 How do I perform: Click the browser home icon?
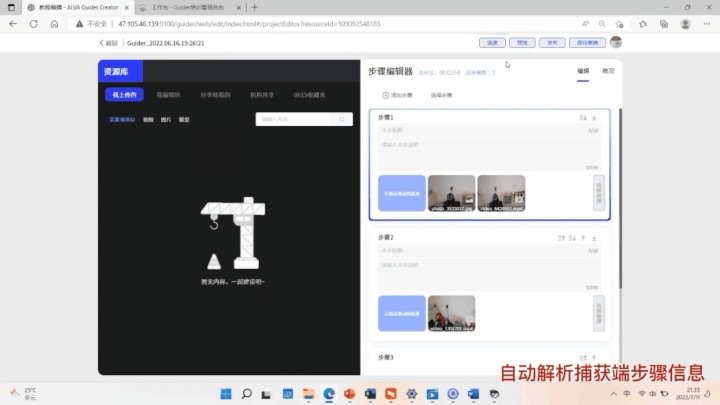54,24
